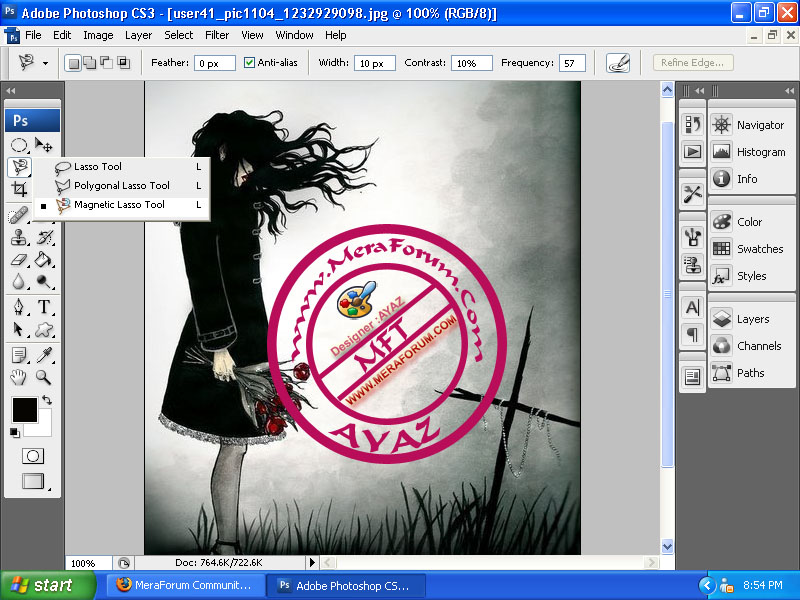Open the Filter menu
The image size is (800, 600).
coord(217,35)
